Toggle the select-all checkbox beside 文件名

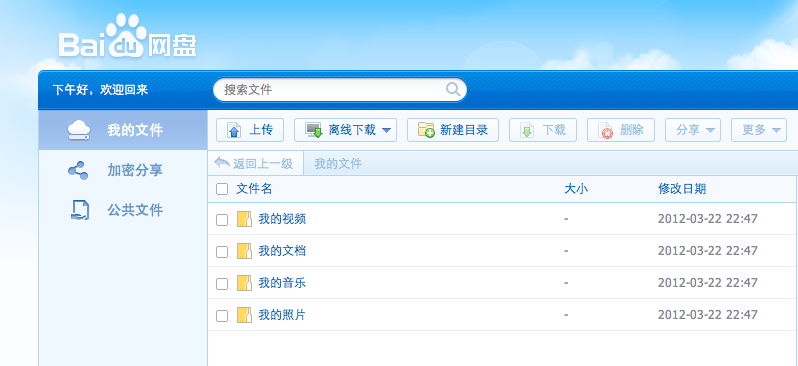click(222, 189)
